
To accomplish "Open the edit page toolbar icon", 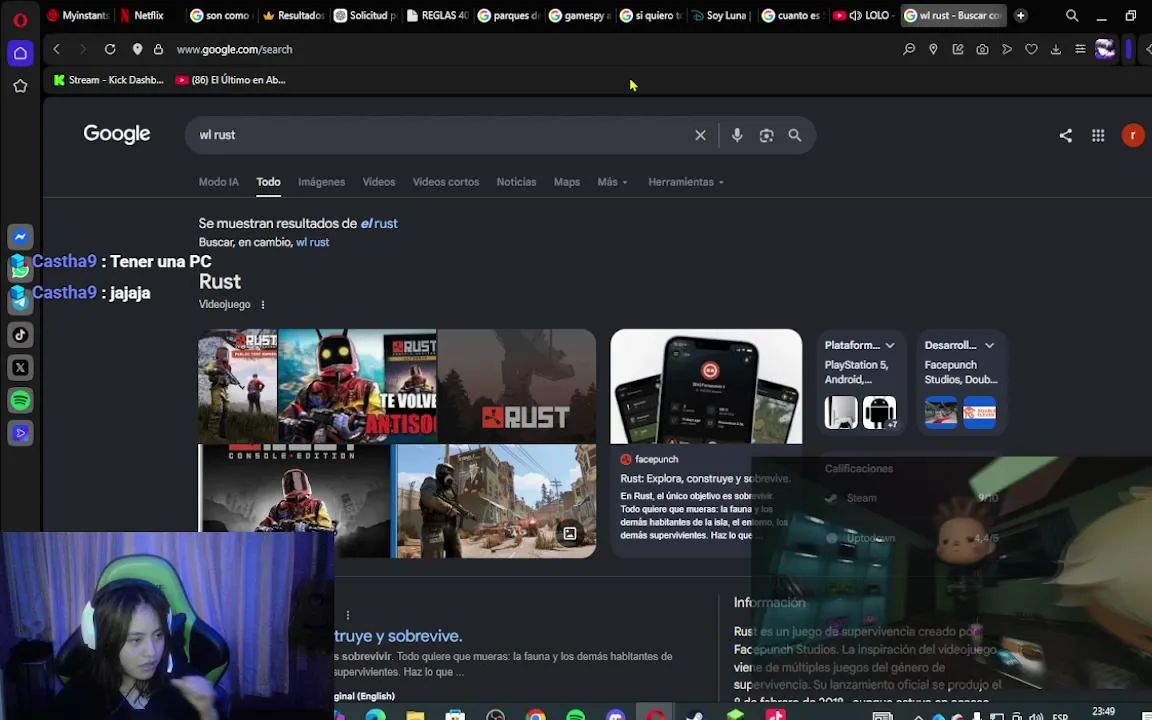I will [x=958, y=49].
